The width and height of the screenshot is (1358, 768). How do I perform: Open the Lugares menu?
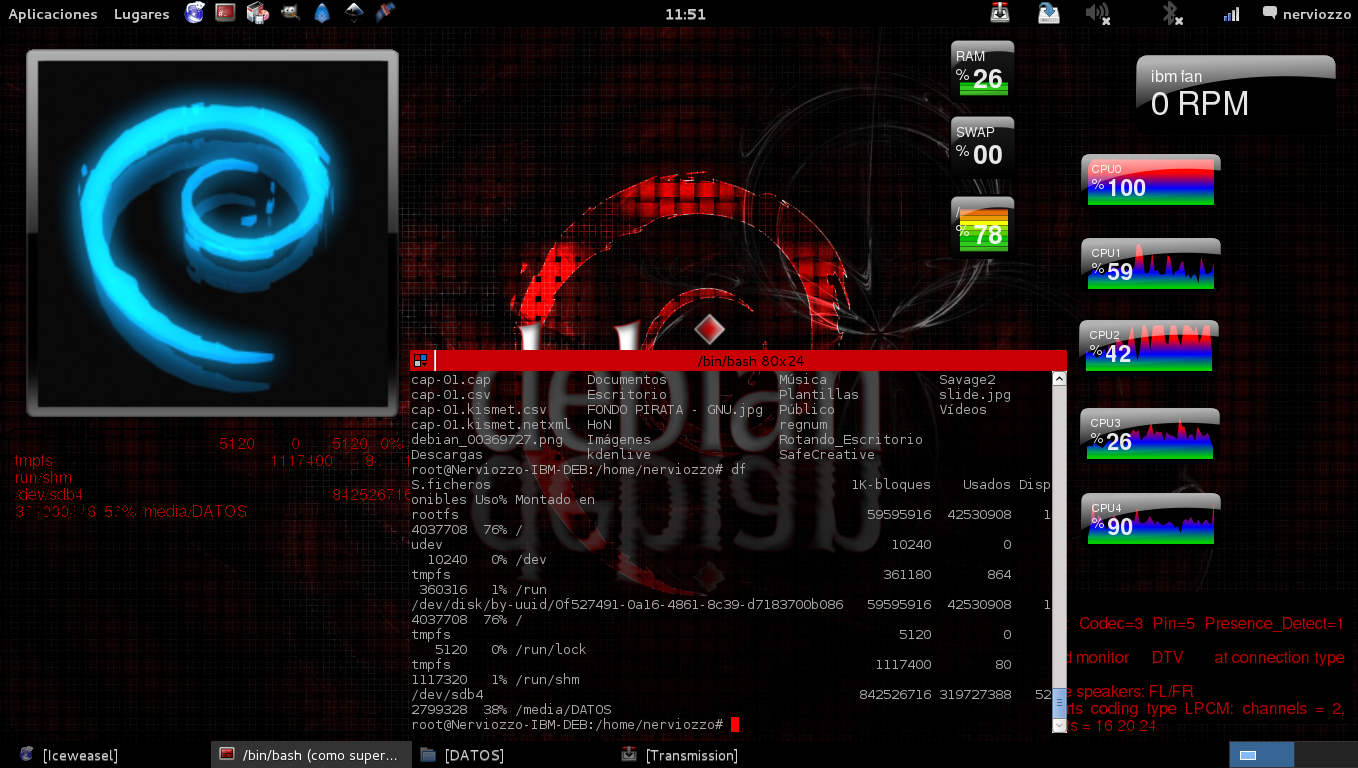pos(141,14)
